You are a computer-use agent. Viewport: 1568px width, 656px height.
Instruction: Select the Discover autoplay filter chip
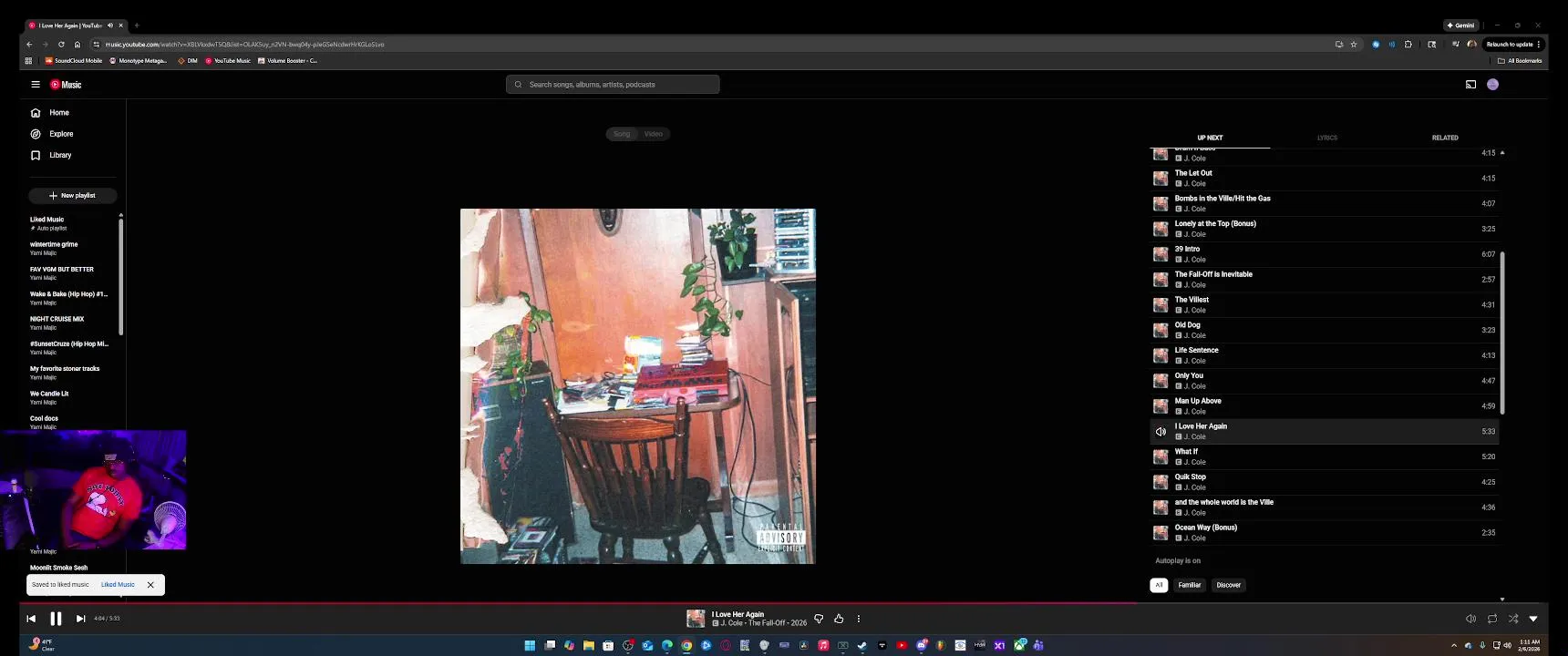1229,585
